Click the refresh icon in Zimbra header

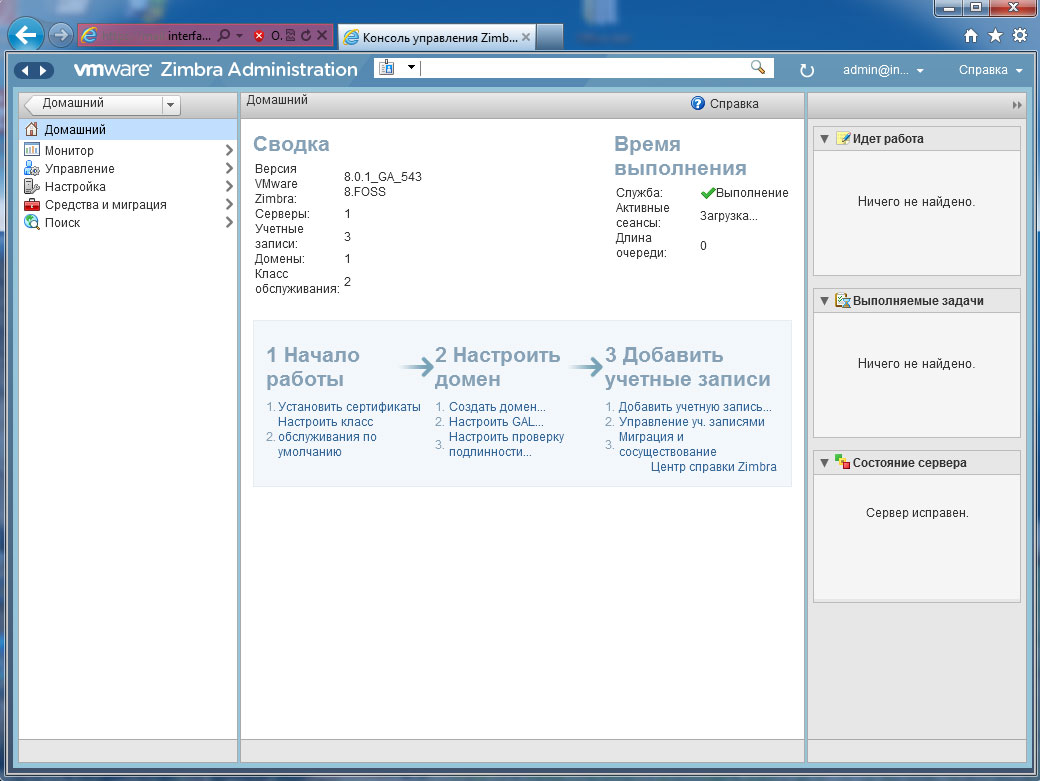pos(807,71)
